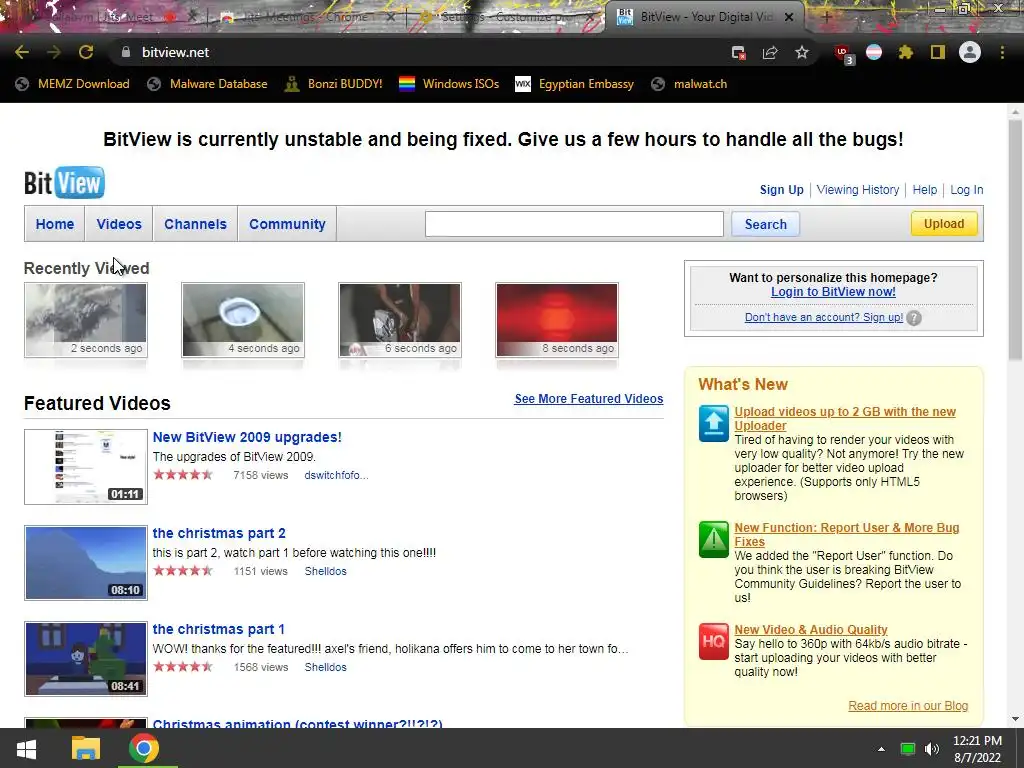The width and height of the screenshot is (1024, 768).
Task: Click Don't have an account? Sign up!
Action: [824, 317]
